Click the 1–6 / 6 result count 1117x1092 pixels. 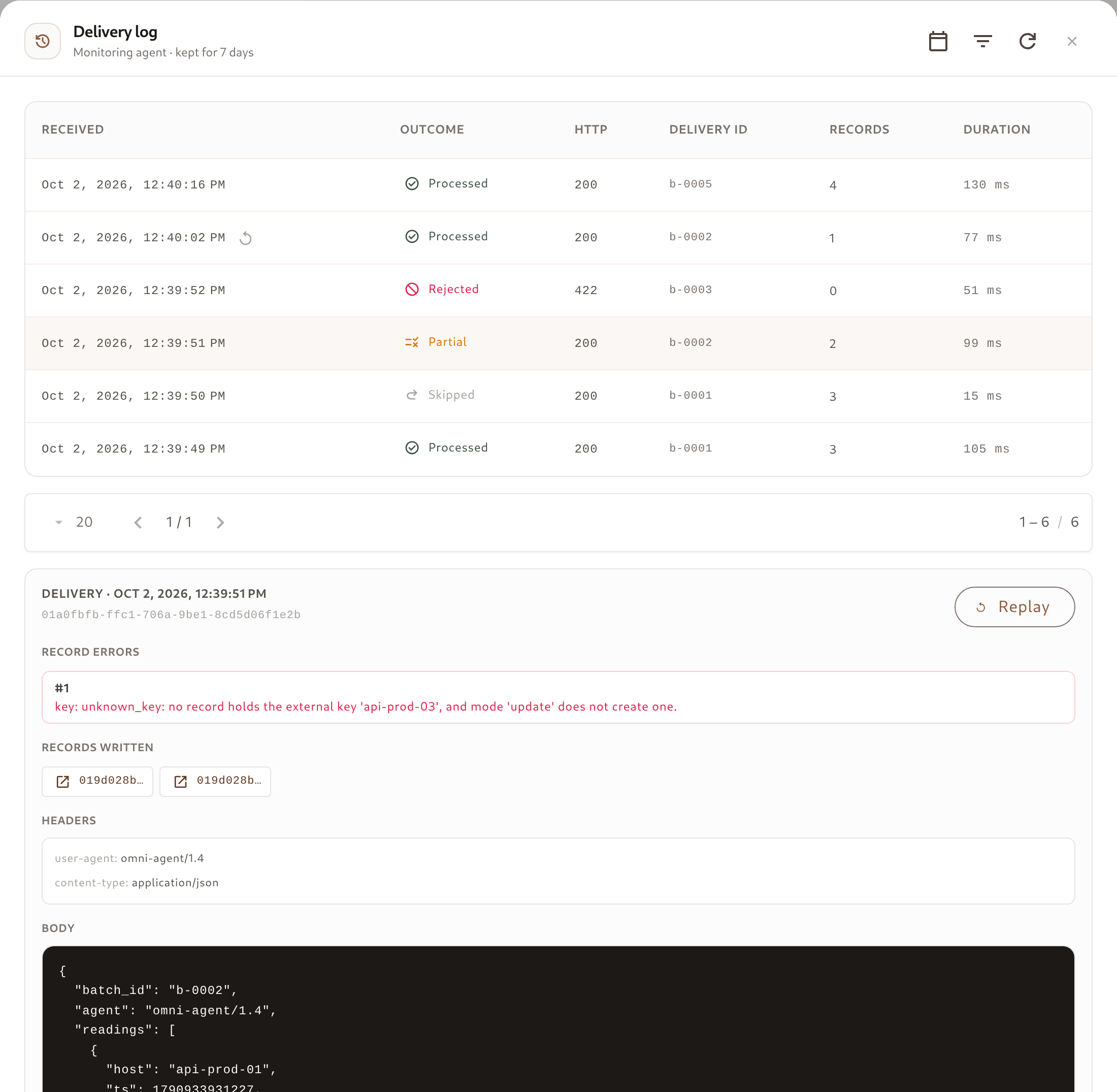tap(1049, 523)
